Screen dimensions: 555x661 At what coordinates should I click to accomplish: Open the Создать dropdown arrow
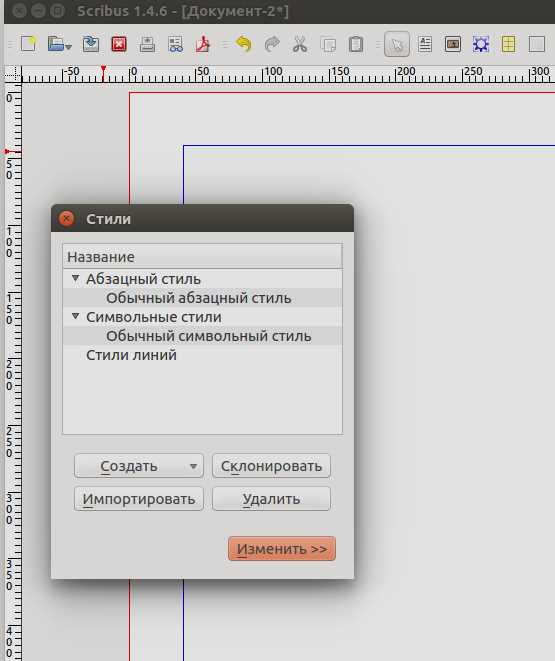193,466
